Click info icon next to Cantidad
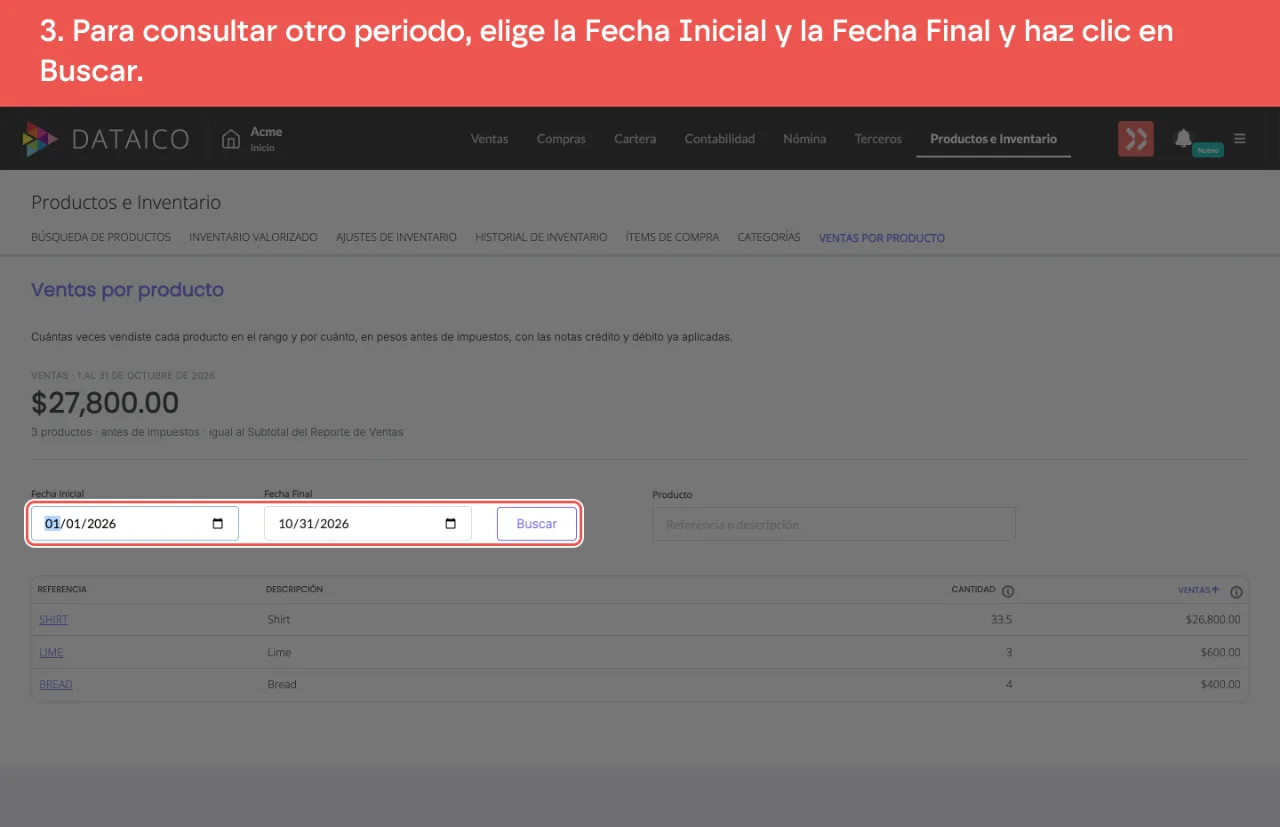This screenshot has width=1280, height=827. point(1008,591)
